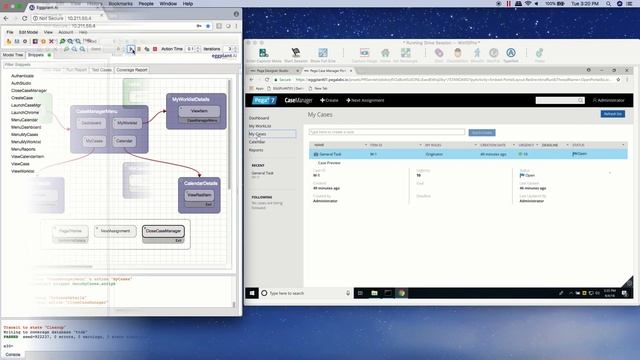Click the Chrome icon in Windows taskbar
Viewport: 640px width, 360px height.
click(x=402, y=293)
